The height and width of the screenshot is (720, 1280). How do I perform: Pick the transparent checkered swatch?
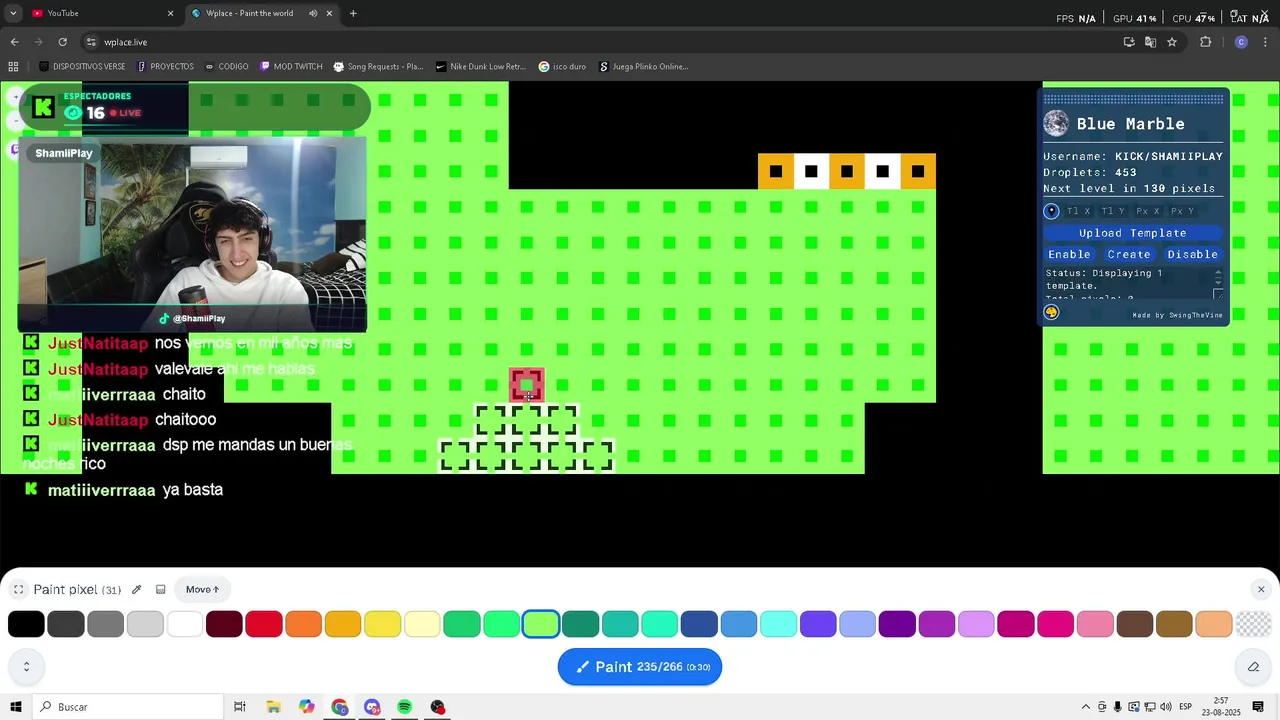[x=1253, y=624]
